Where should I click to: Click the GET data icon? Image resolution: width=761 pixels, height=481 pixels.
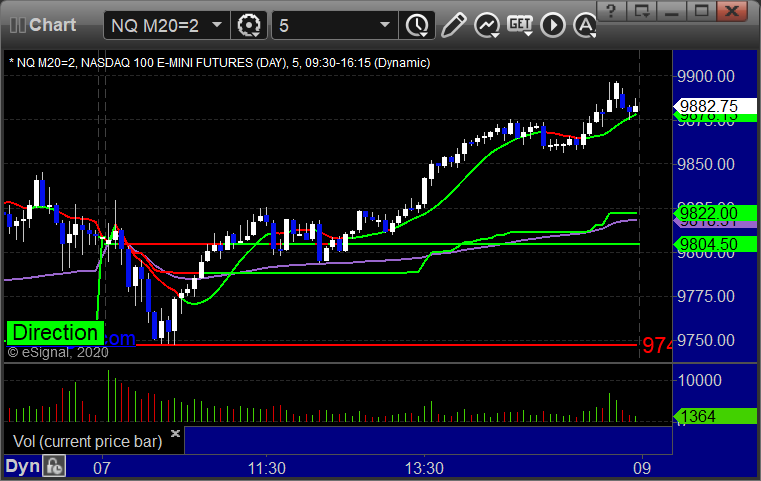(x=520, y=25)
